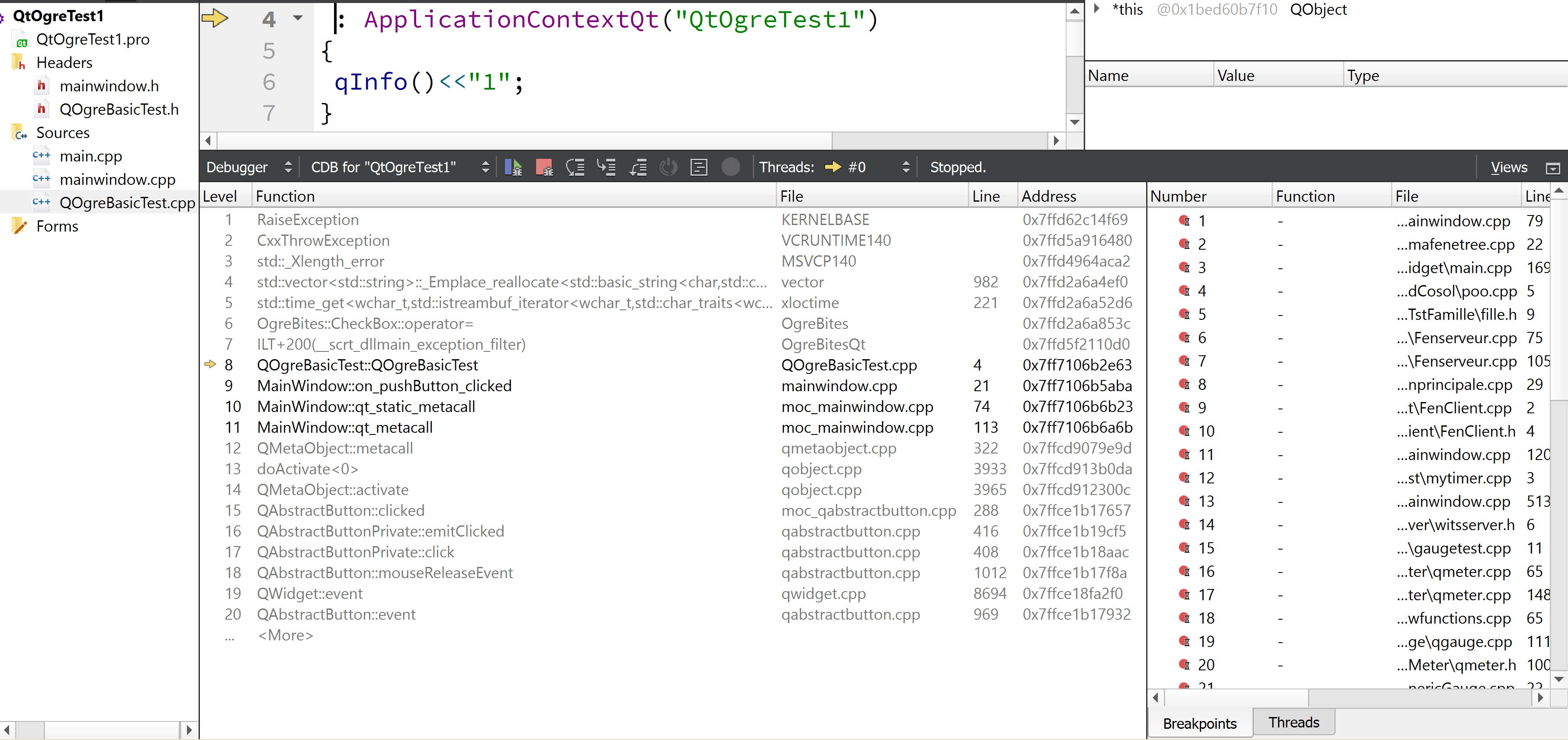Click the locals Type column header
Viewport: 1568px width, 740px height.
point(1455,76)
